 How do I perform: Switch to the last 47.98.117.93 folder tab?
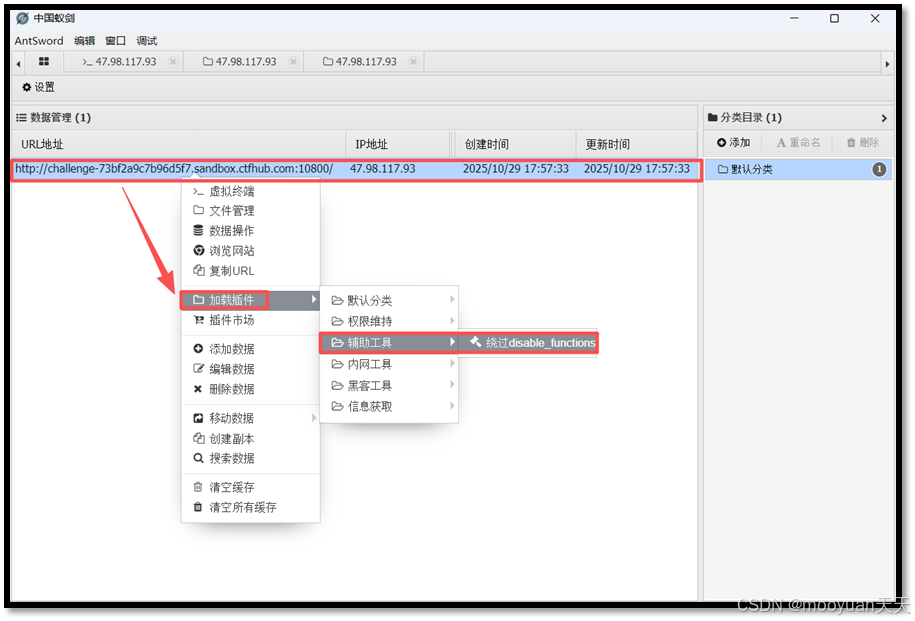[360, 62]
